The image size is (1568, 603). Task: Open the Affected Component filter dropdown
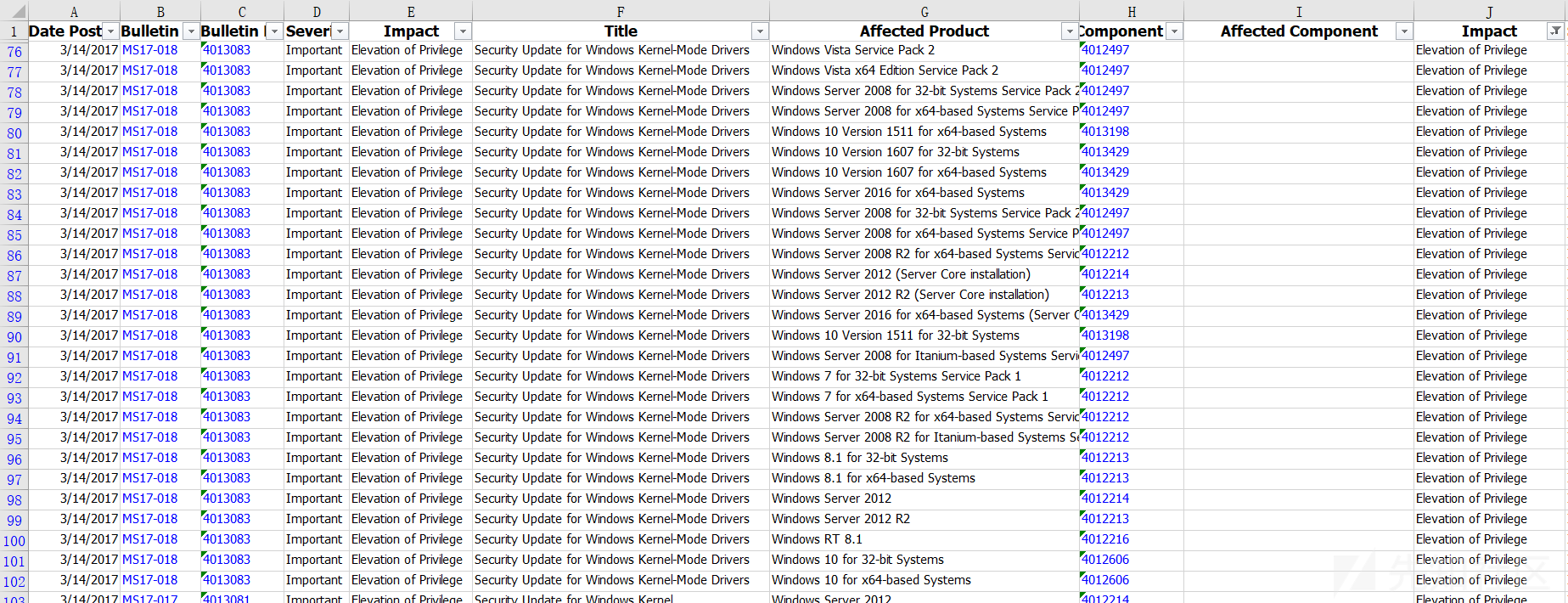tap(1404, 31)
